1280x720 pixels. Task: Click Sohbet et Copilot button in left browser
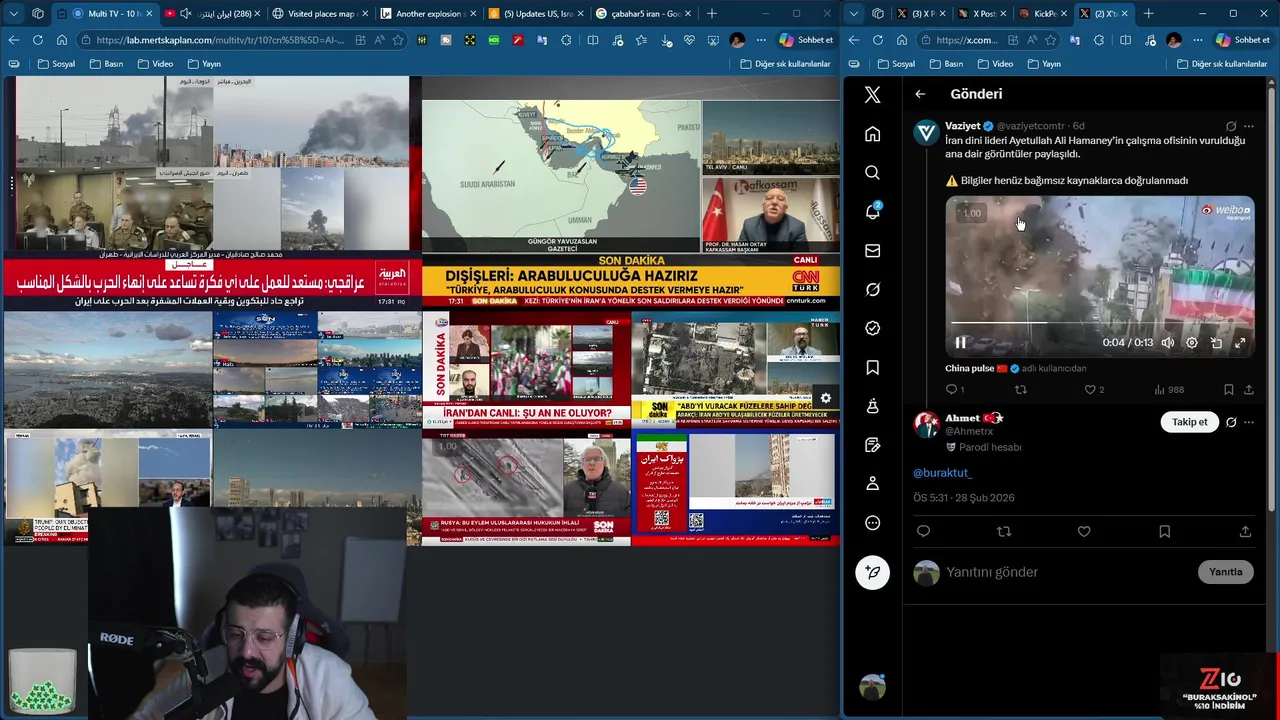(805, 40)
